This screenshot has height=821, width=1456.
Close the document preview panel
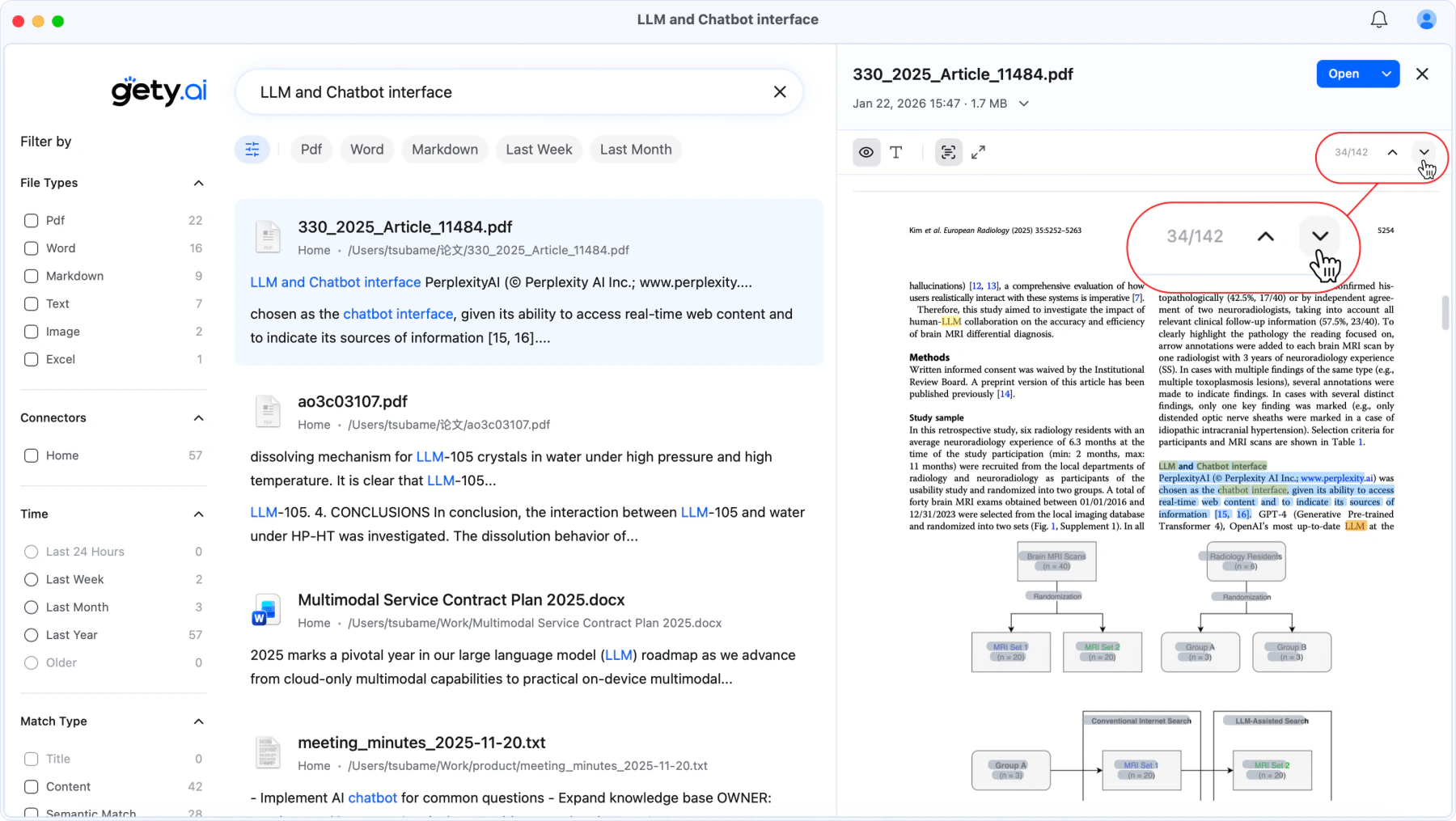pos(1423,74)
